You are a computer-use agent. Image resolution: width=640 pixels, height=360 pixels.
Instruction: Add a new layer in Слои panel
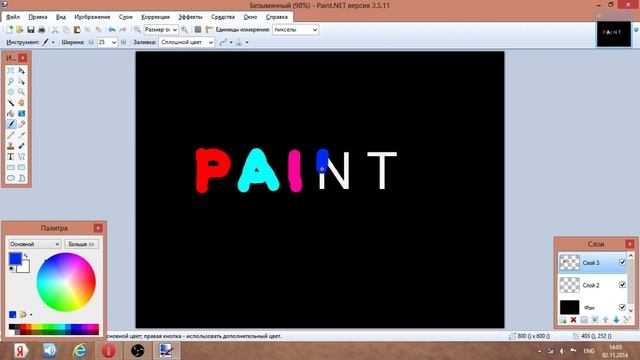pos(563,320)
